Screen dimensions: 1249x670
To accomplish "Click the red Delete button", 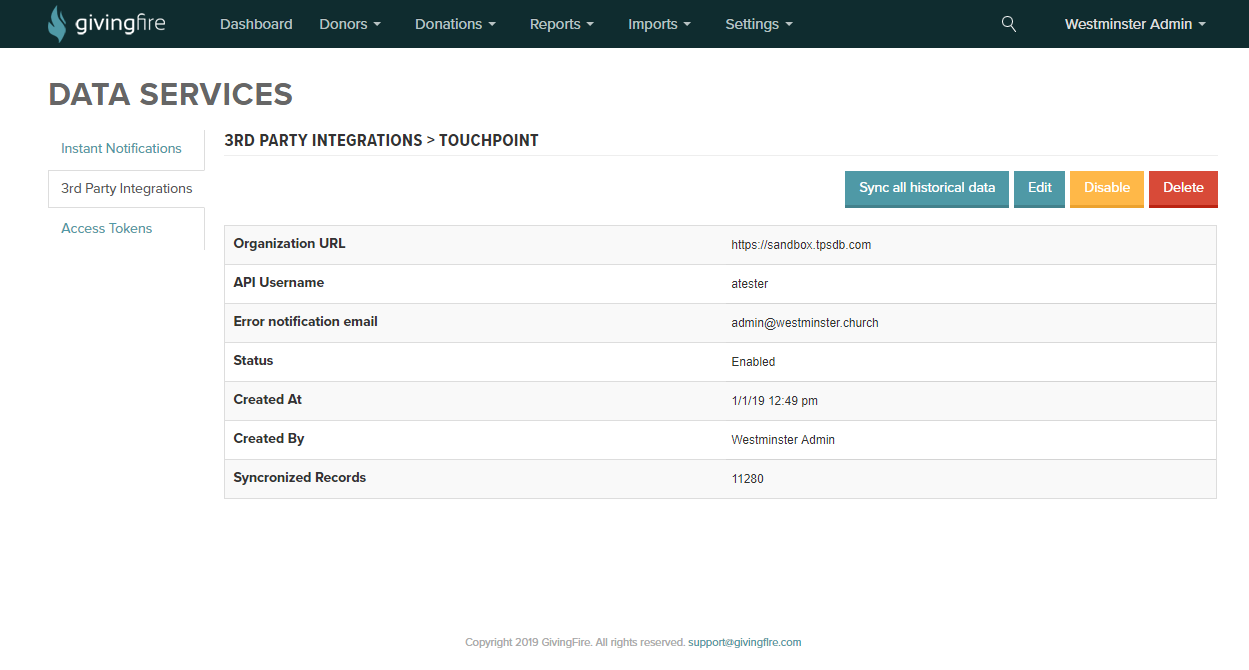I will pyautogui.click(x=1183, y=189).
